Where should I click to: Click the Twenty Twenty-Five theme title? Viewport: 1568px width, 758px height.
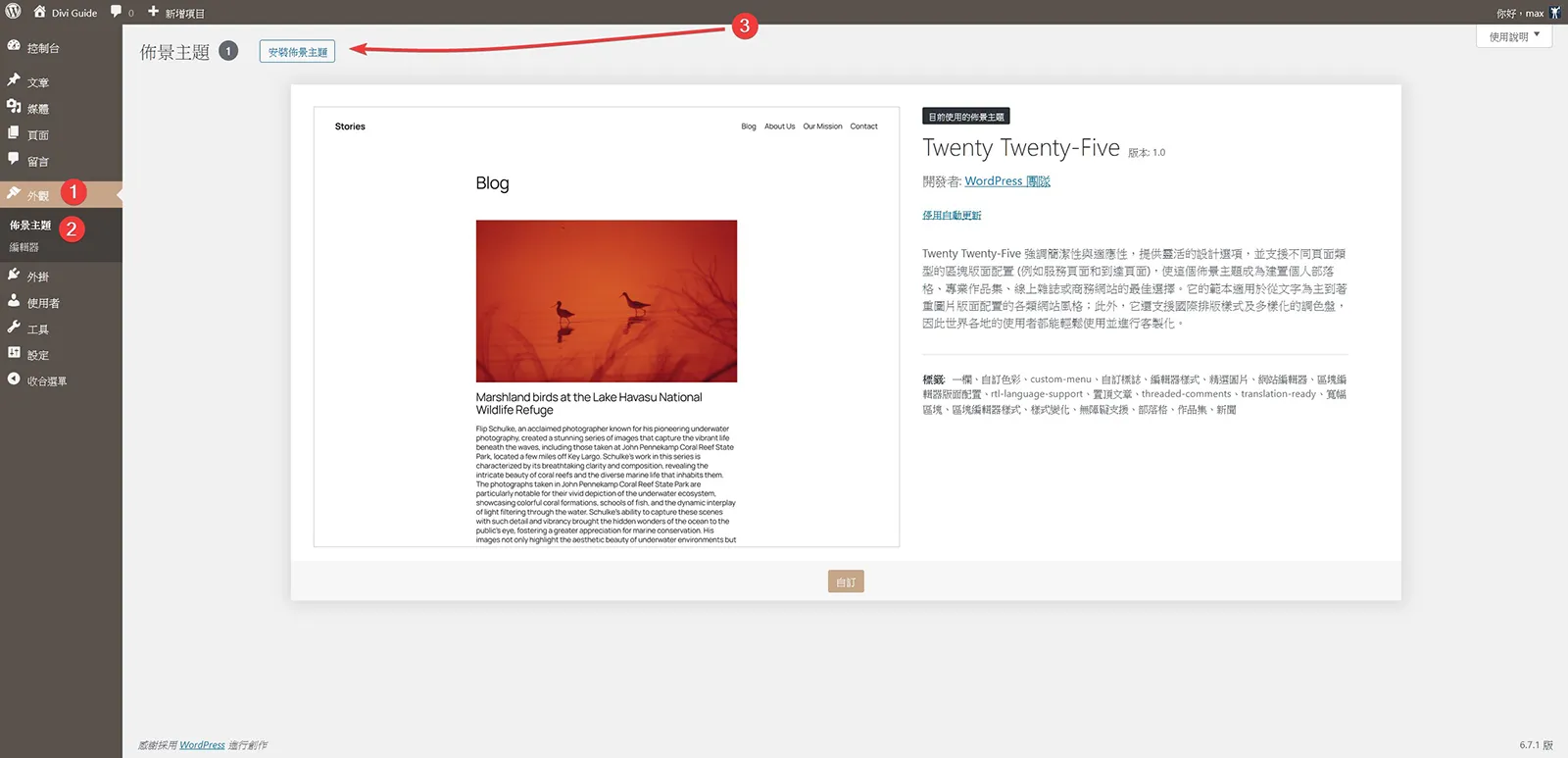point(1021,148)
